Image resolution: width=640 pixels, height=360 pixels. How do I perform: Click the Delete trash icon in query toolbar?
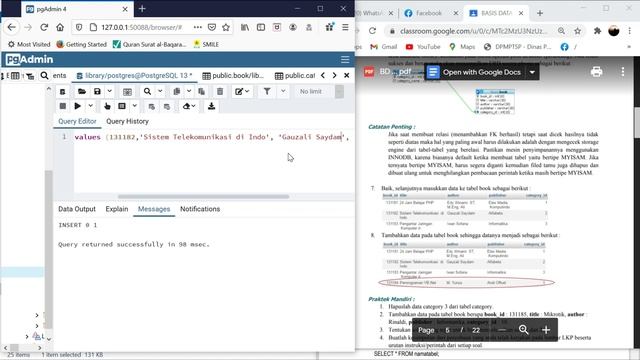click(x=220, y=91)
